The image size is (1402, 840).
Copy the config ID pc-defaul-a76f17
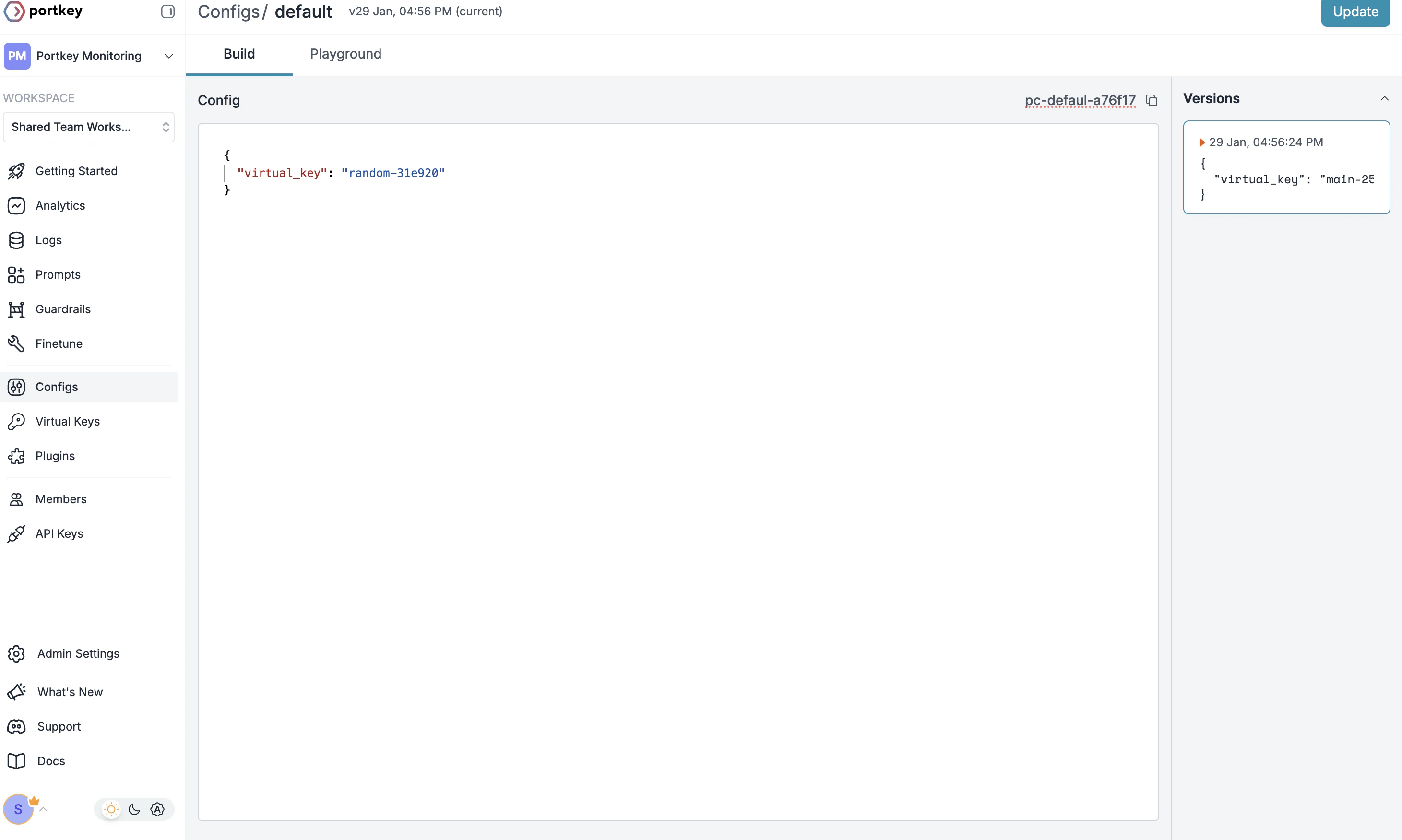tap(1151, 100)
